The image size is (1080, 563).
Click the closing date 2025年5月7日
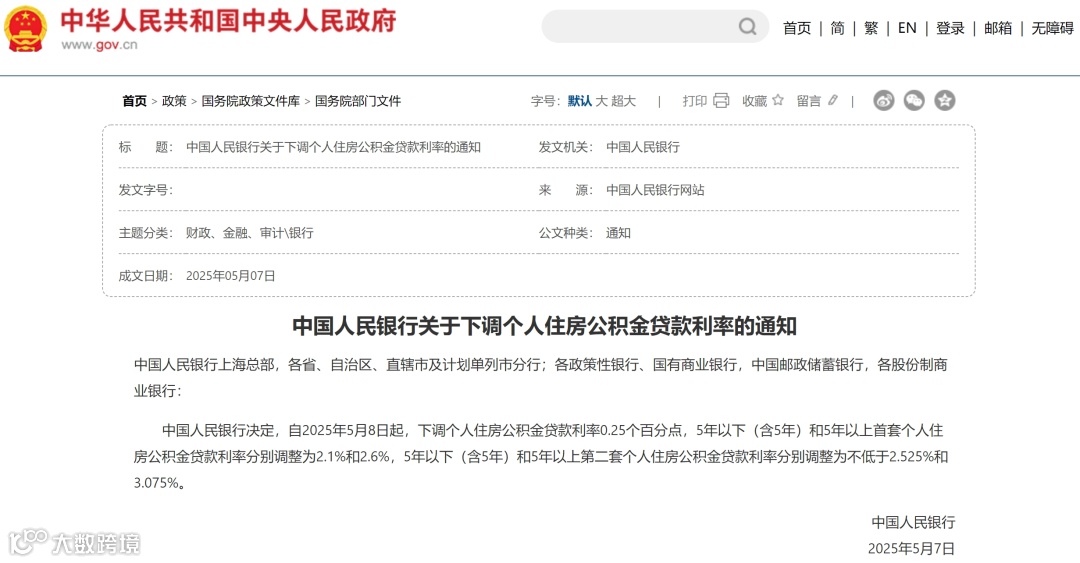coord(911,549)
